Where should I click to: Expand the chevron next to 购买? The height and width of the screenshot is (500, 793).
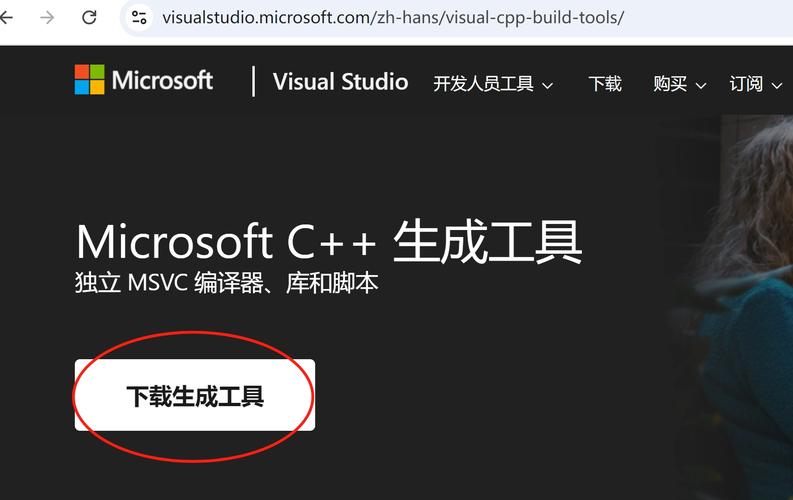[700, 86]
